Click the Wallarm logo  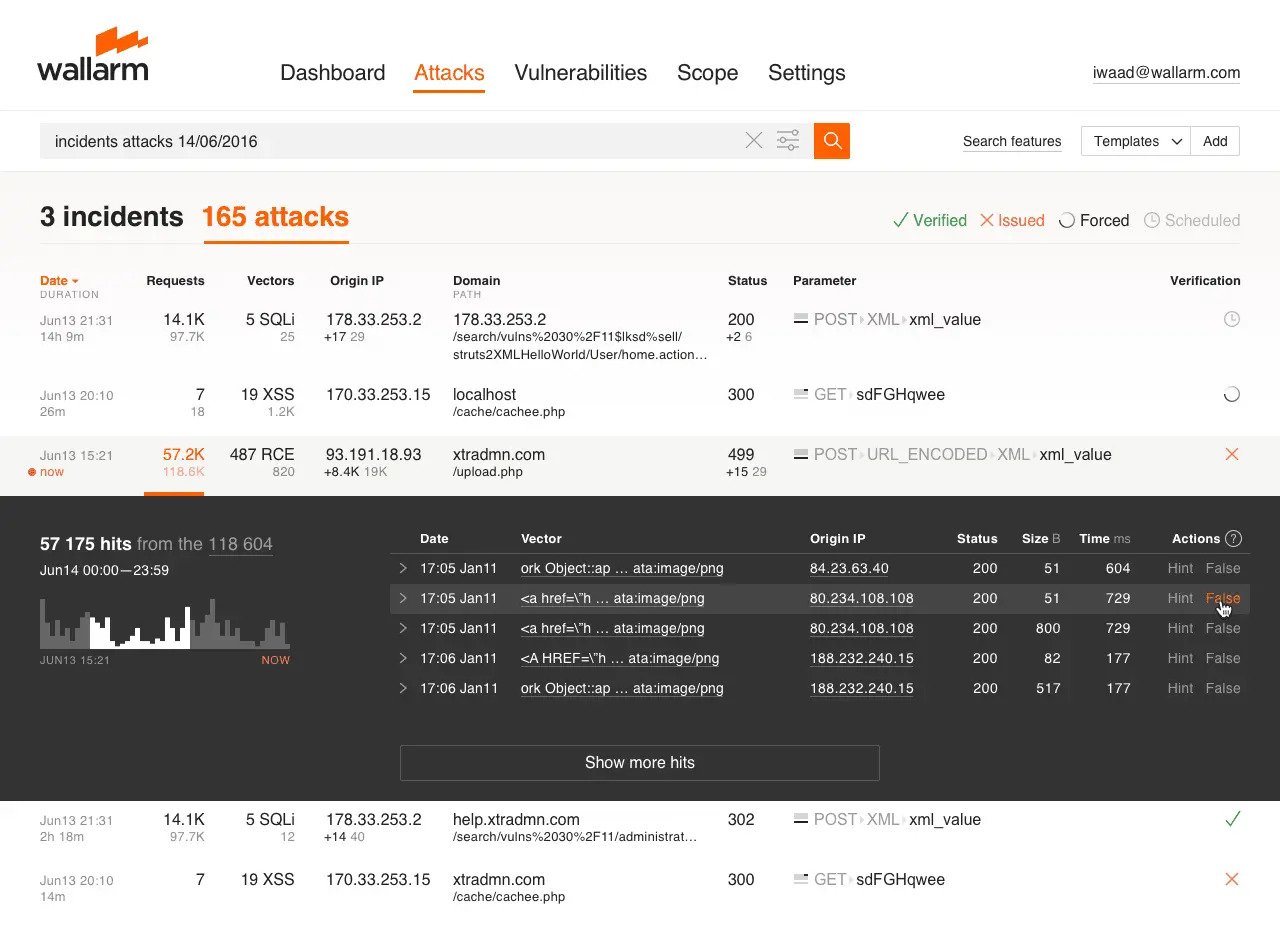pyautogui.click(x=92, y=55)
